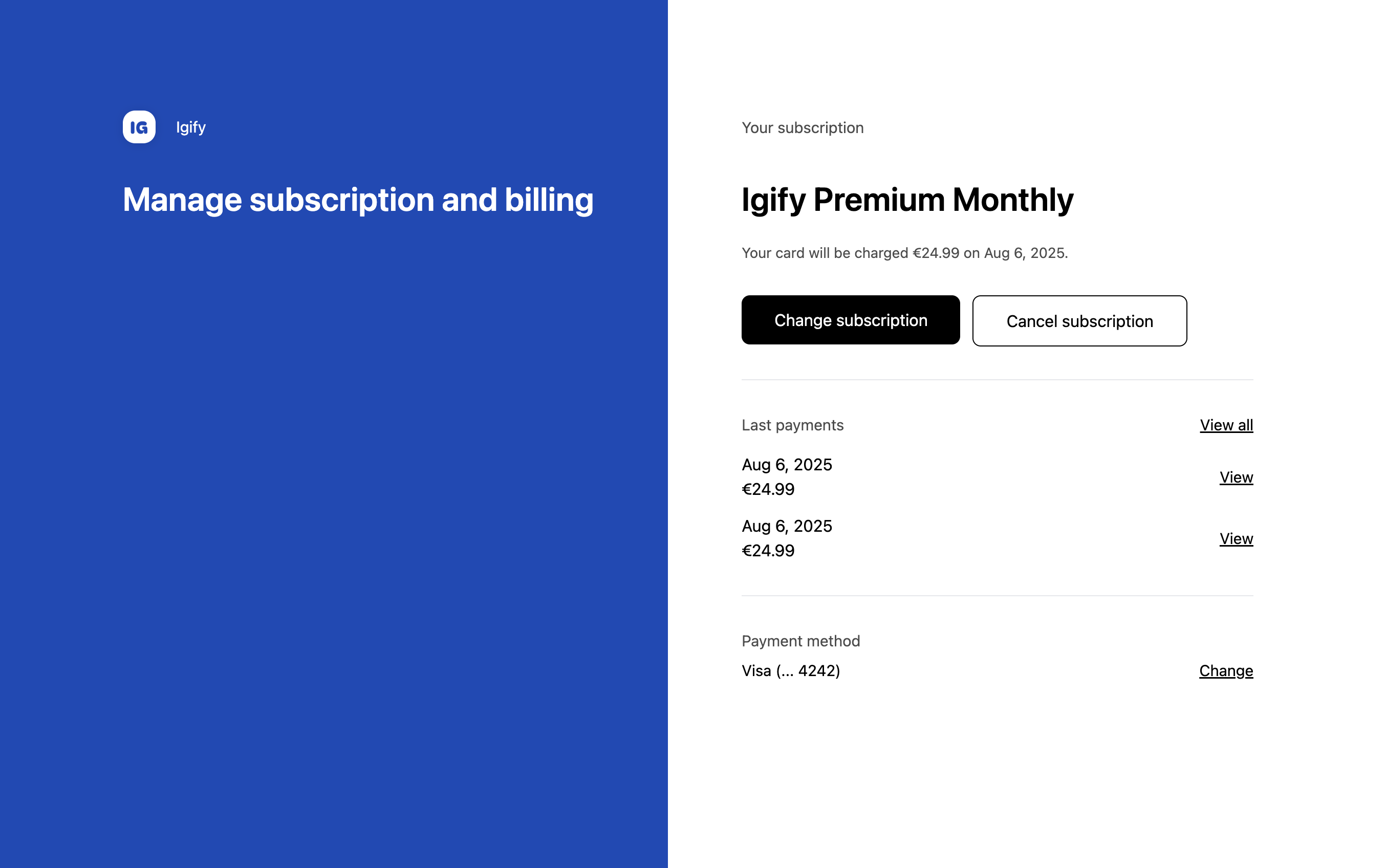
Task: Click the €24.99 amount of top payment
Action: (768, 489)
